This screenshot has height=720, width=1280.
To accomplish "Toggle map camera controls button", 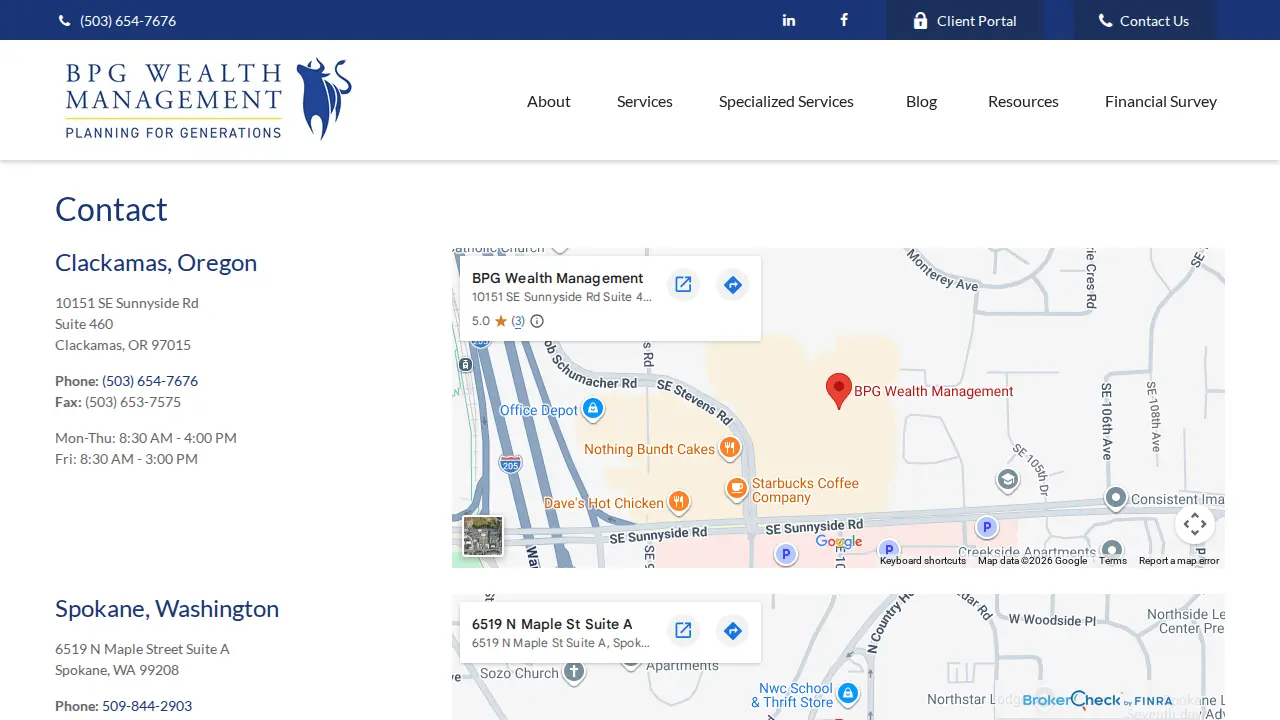I will pyautogui.click(x=1195, y=524).
